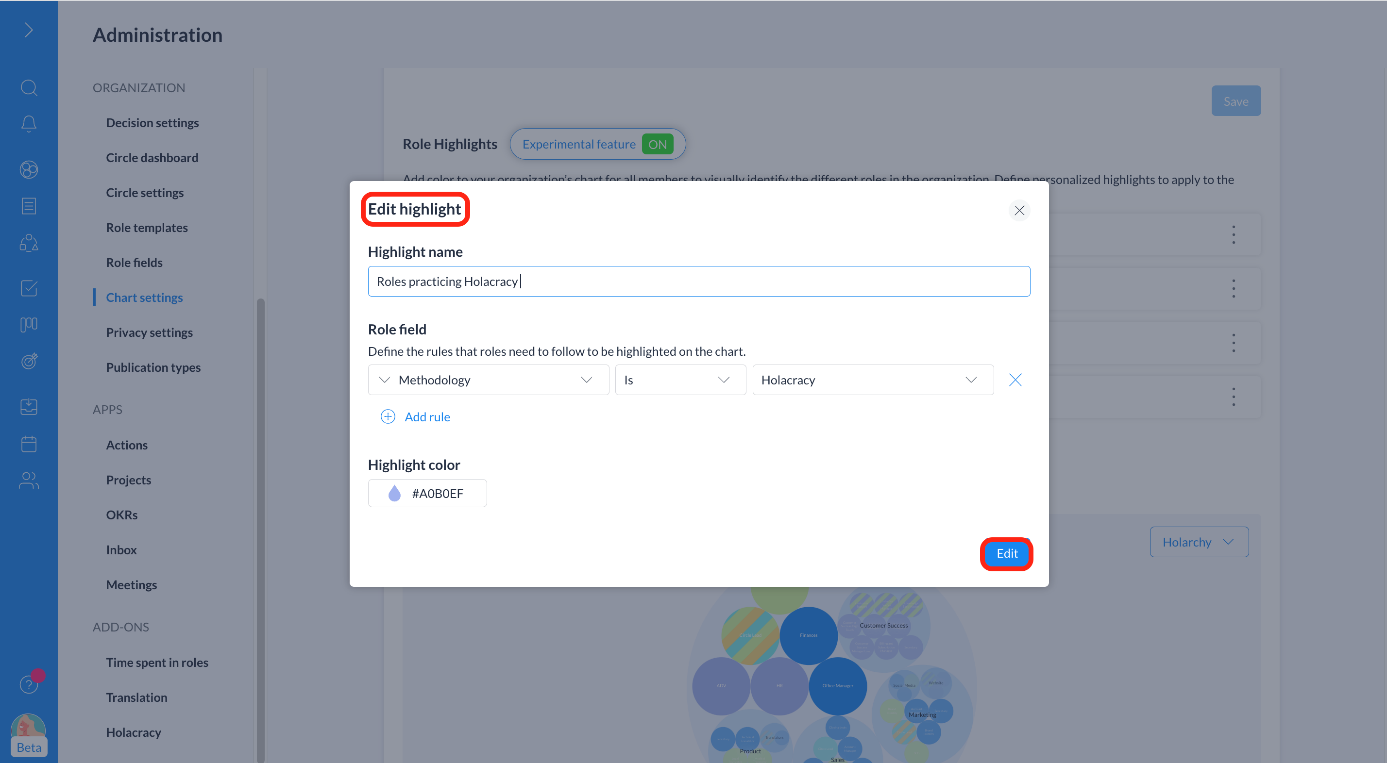The image size is (1387, 763).
Task: Open the actions checkbox icon in sidebar
Action: 29,289
